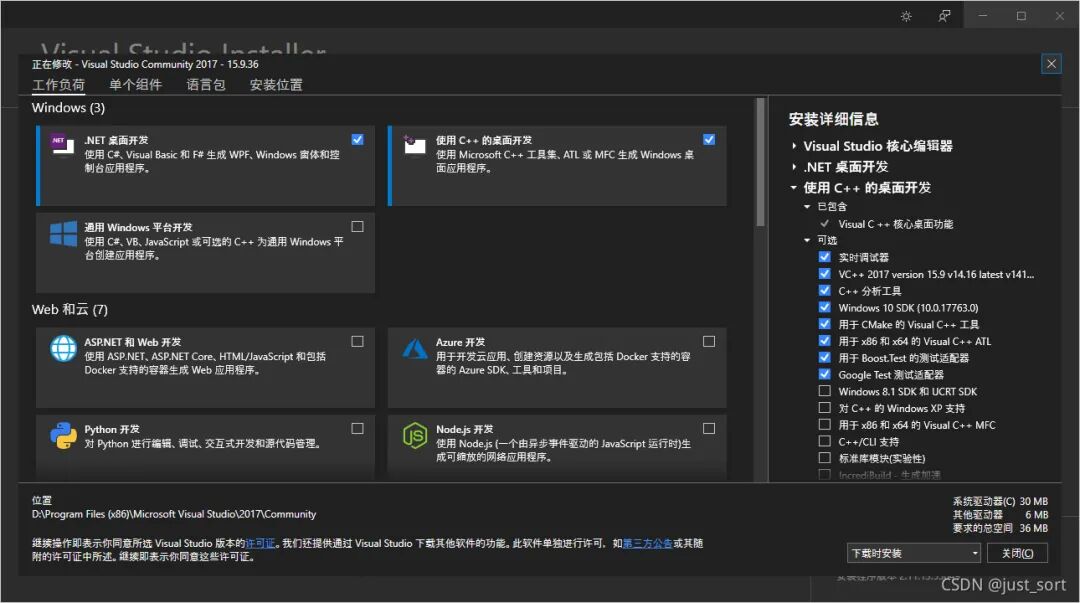This screenshot has height=603, width=1080.
Task: Uncheck VC++ 2017 version 15.9 v14.16 component
Action: point(824,274)
